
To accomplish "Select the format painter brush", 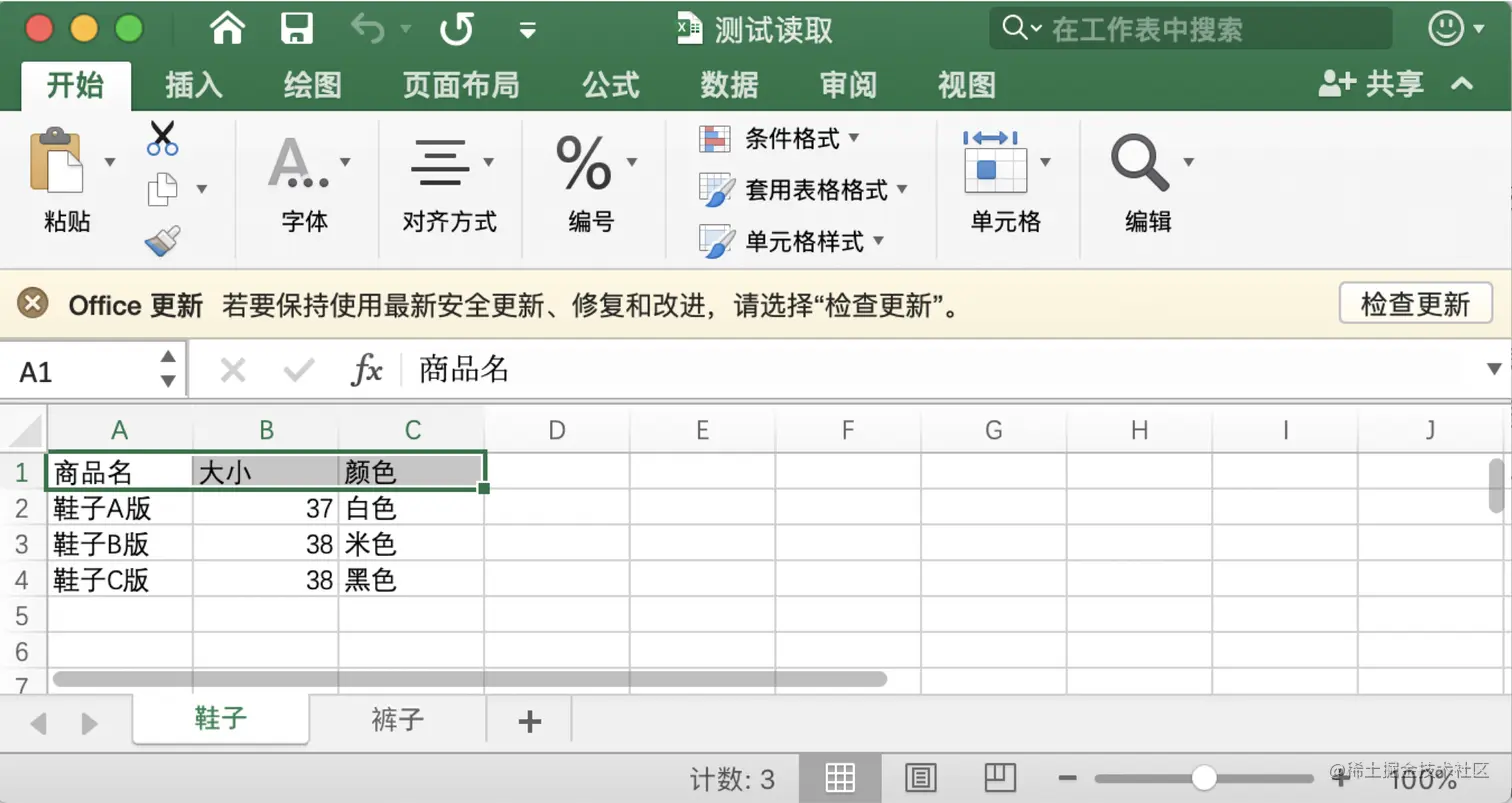I will (x=162, y=240).
